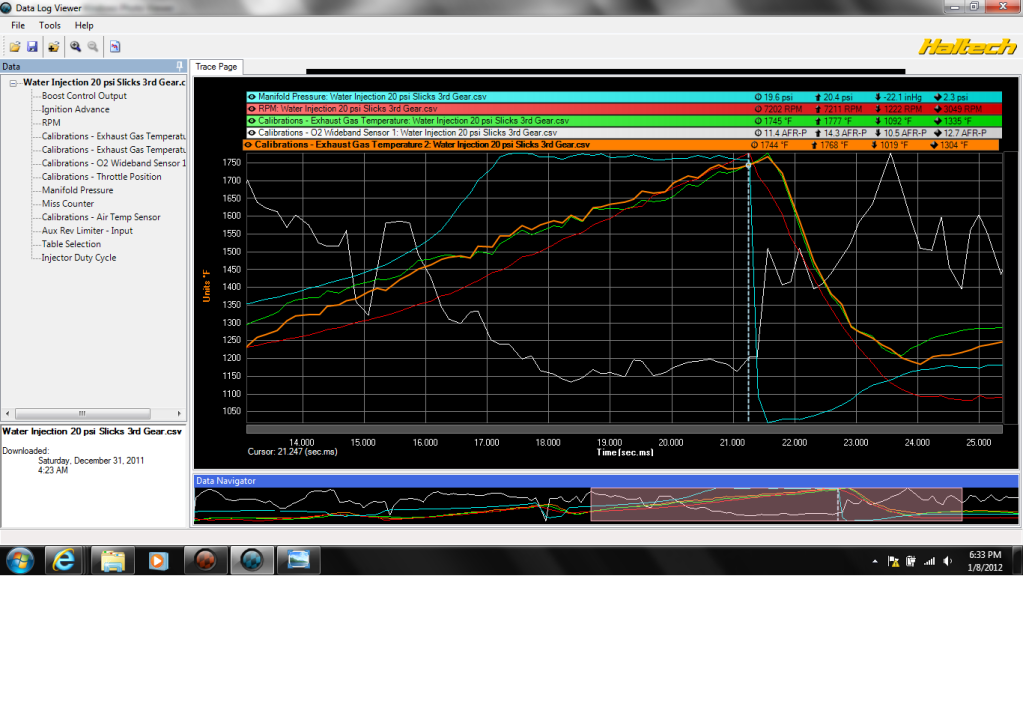Click Units °F axis label

206,286
